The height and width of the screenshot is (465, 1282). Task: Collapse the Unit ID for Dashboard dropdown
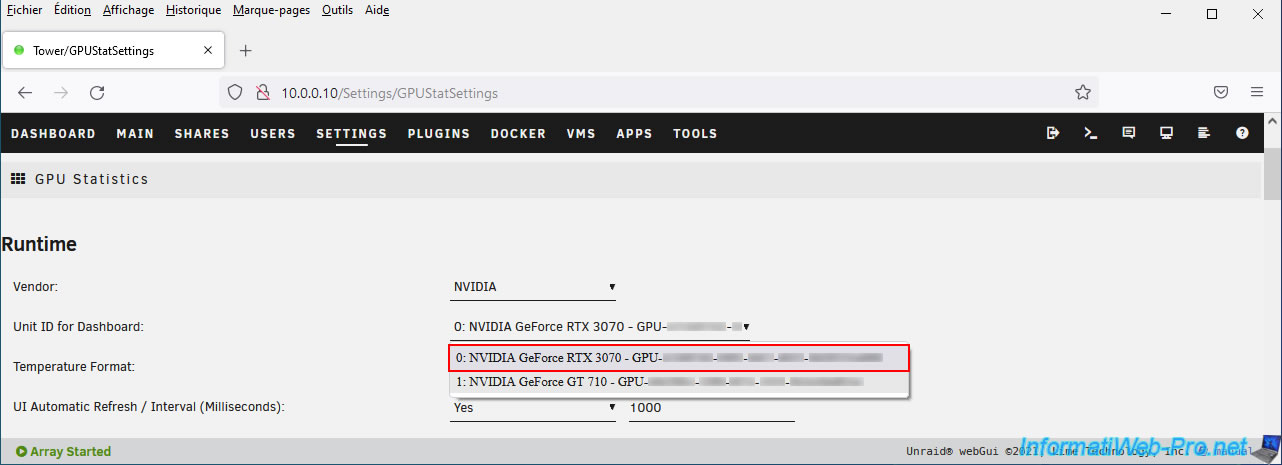tap(600, 326)
